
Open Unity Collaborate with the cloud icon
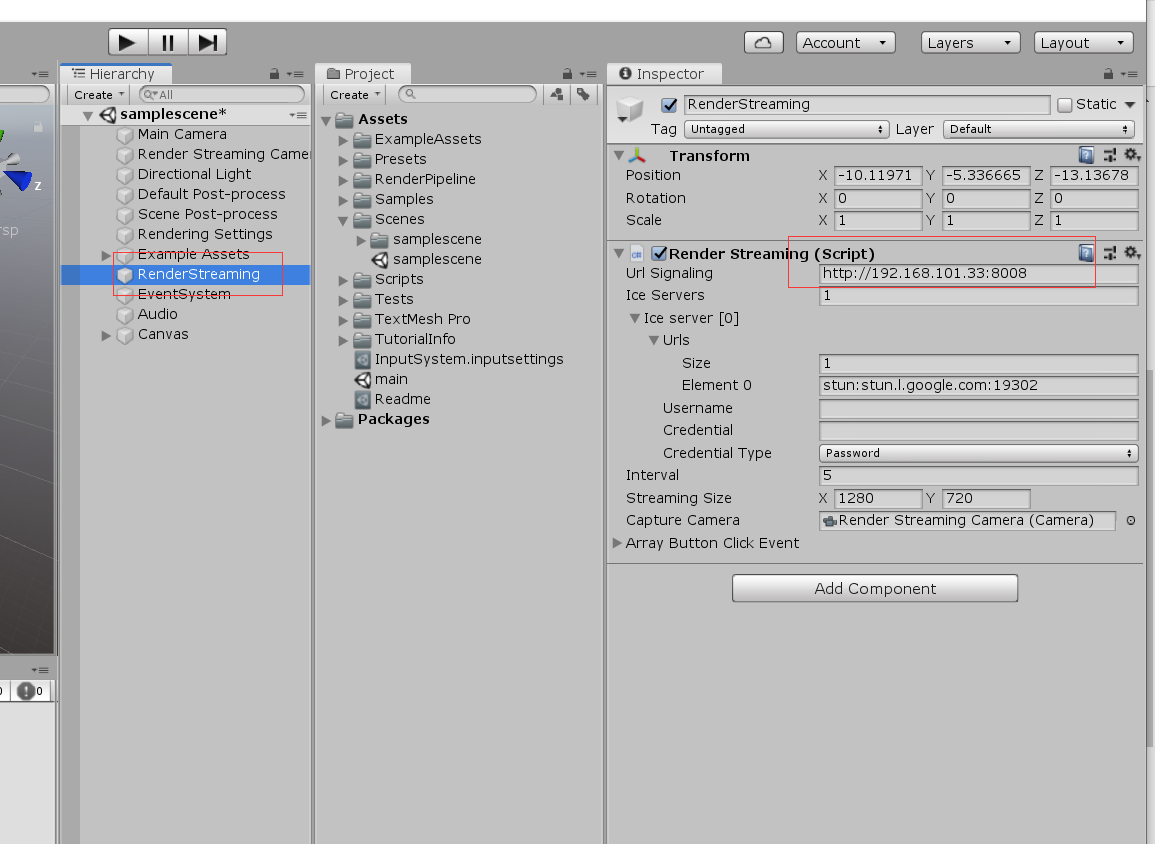763,42
